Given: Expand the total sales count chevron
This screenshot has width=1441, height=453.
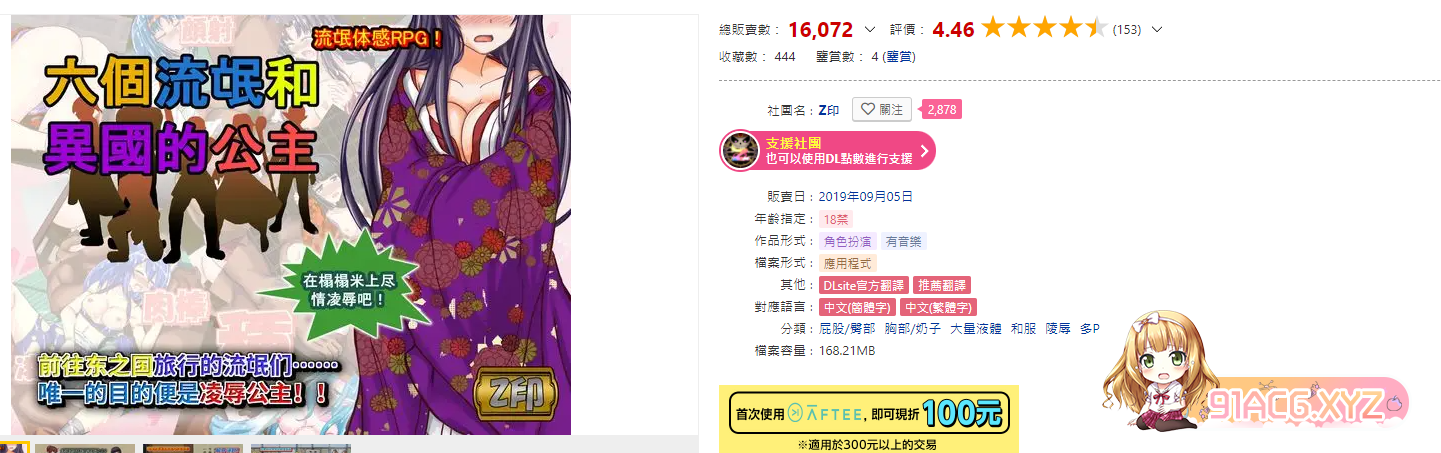Looking at the screenshot, I should (869, 29).
